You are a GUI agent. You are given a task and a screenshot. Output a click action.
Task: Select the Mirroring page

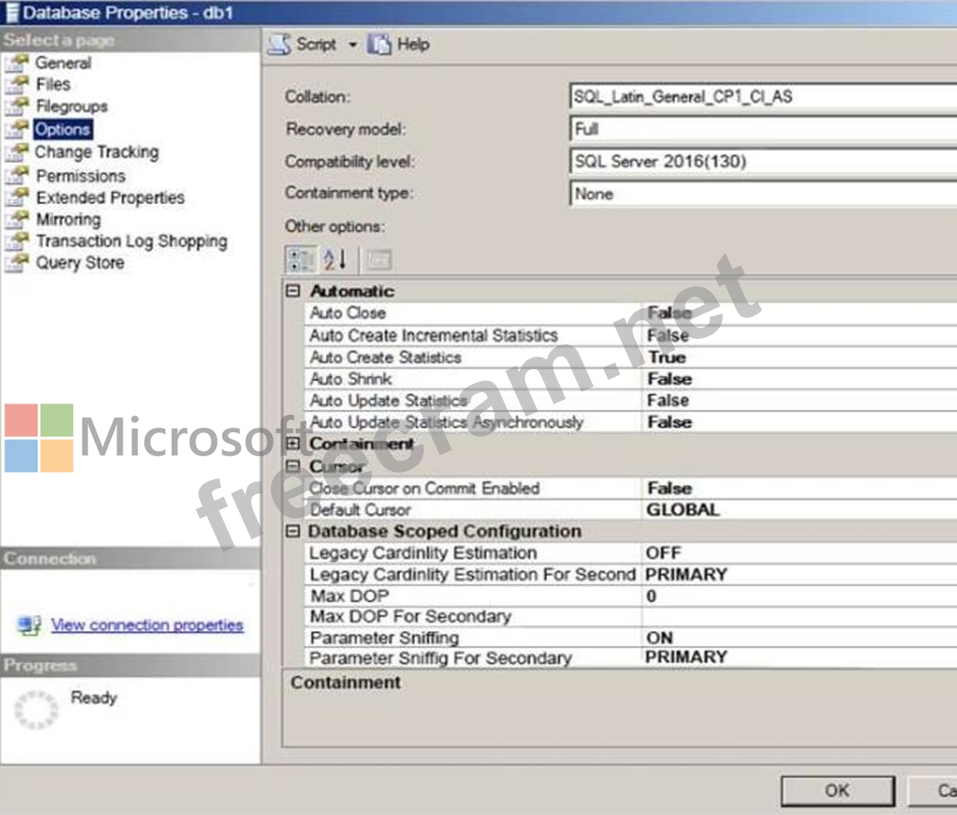(68, 219)
